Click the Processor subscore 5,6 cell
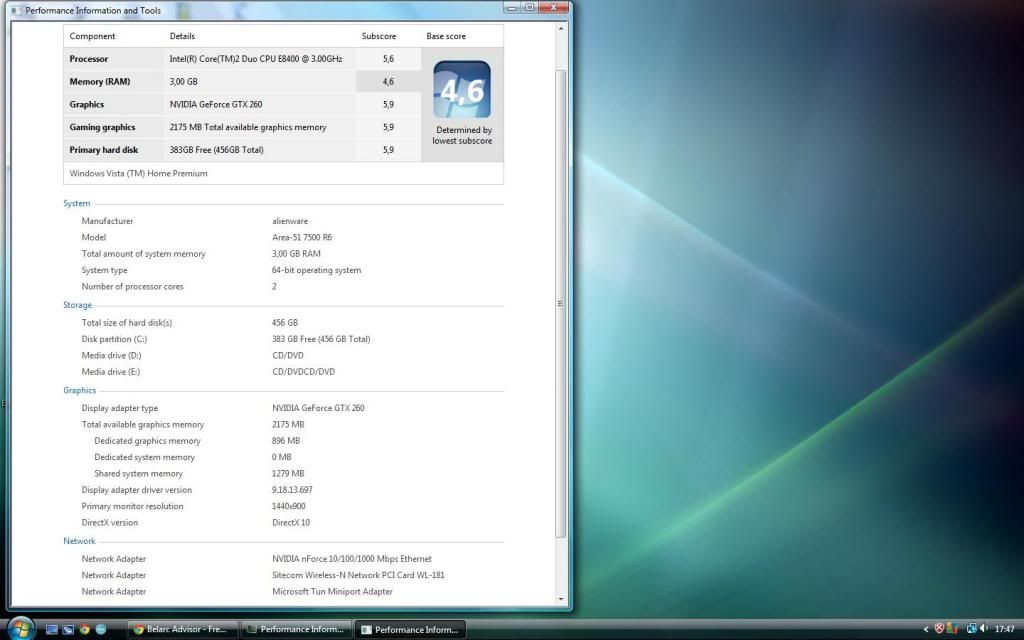 coord(388,59)
